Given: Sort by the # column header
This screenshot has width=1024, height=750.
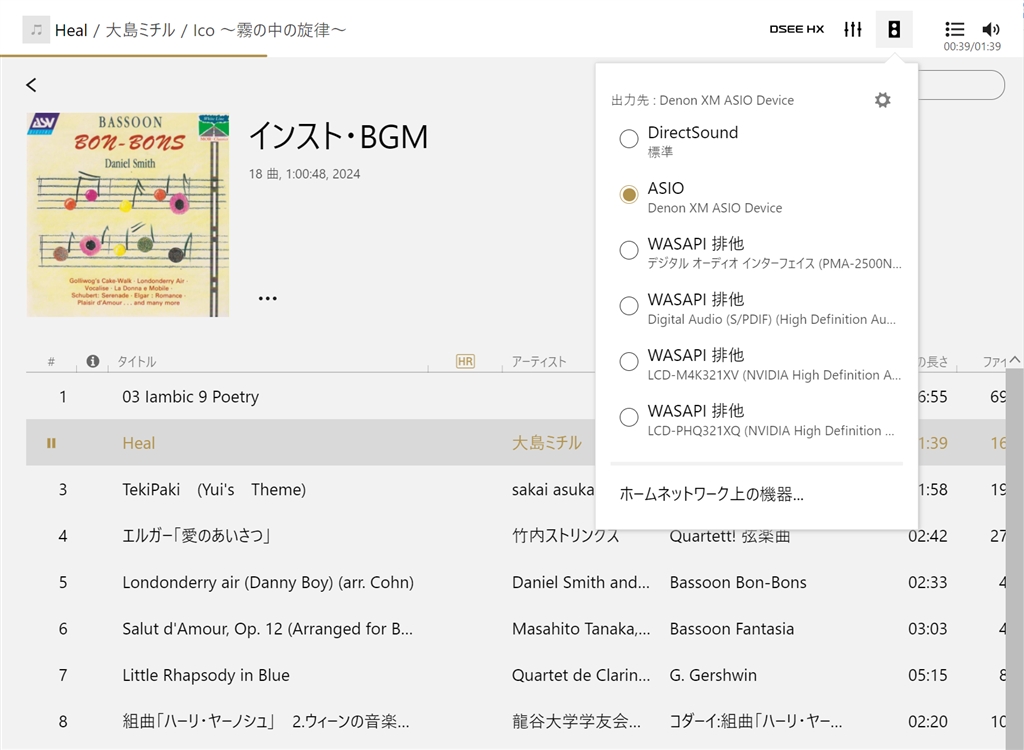Looking at the screenshot, I should pyautogui.click(x=51, y=361).
